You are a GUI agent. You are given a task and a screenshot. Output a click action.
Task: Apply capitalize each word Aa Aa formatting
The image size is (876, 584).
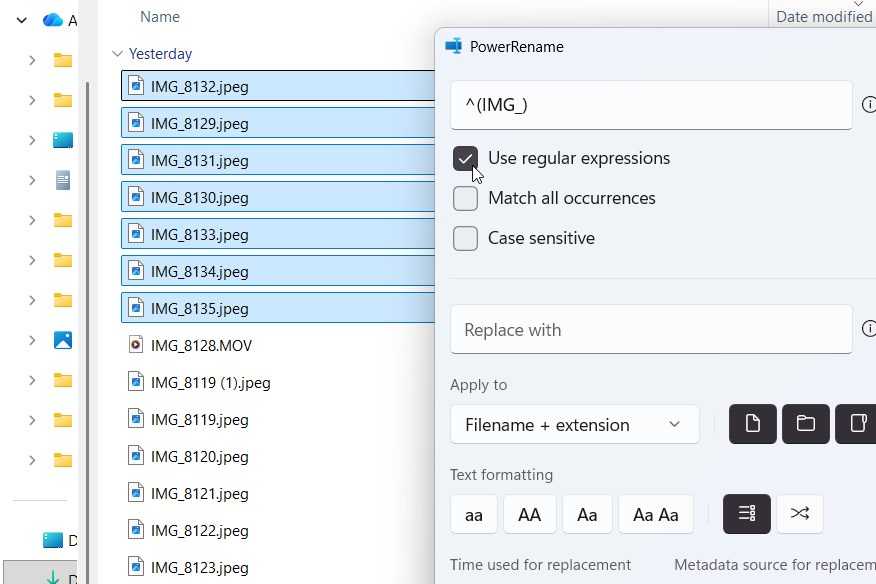click(656, 514)
